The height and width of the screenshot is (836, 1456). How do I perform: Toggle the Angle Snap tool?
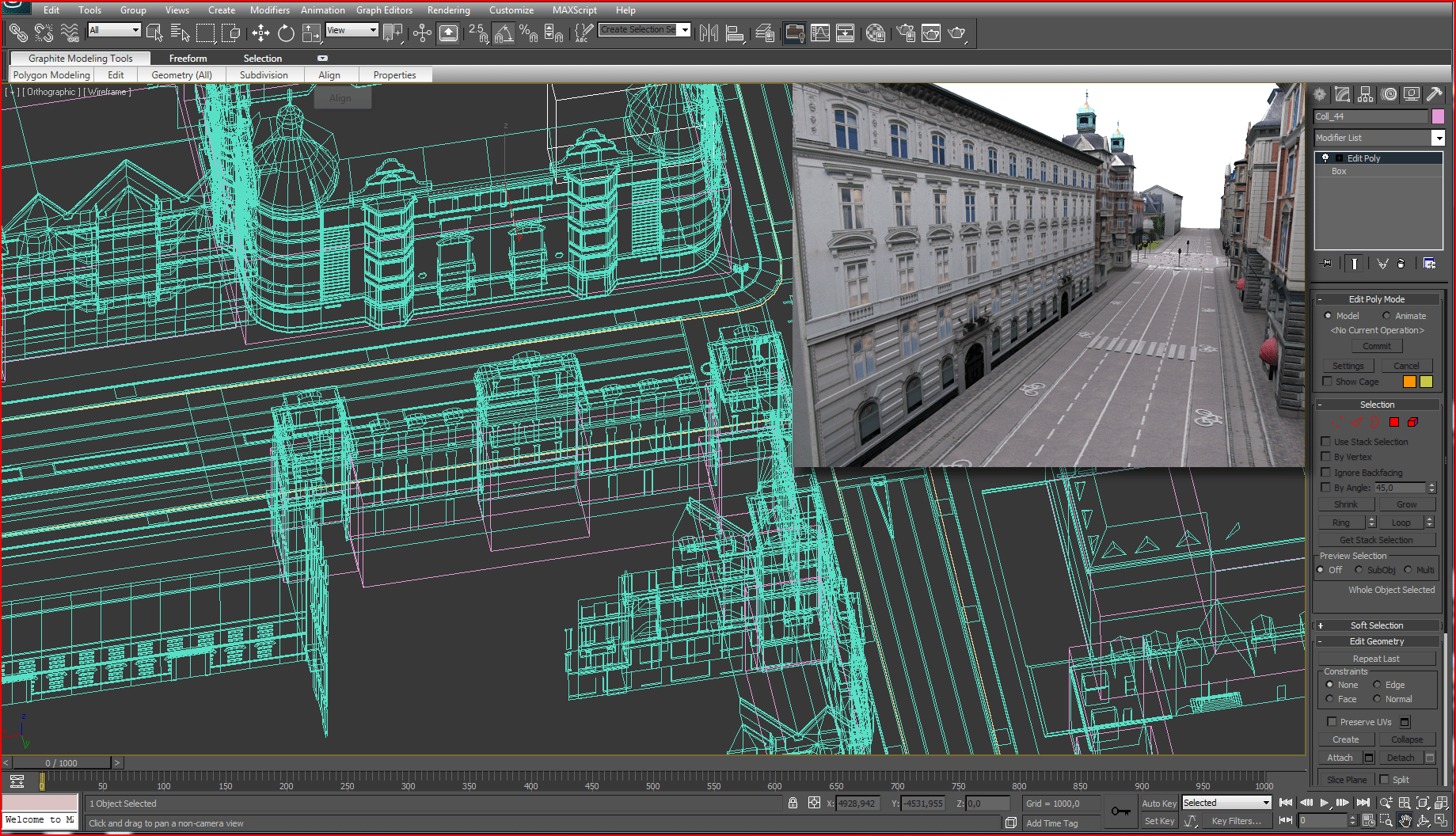[x=504, y=33]
